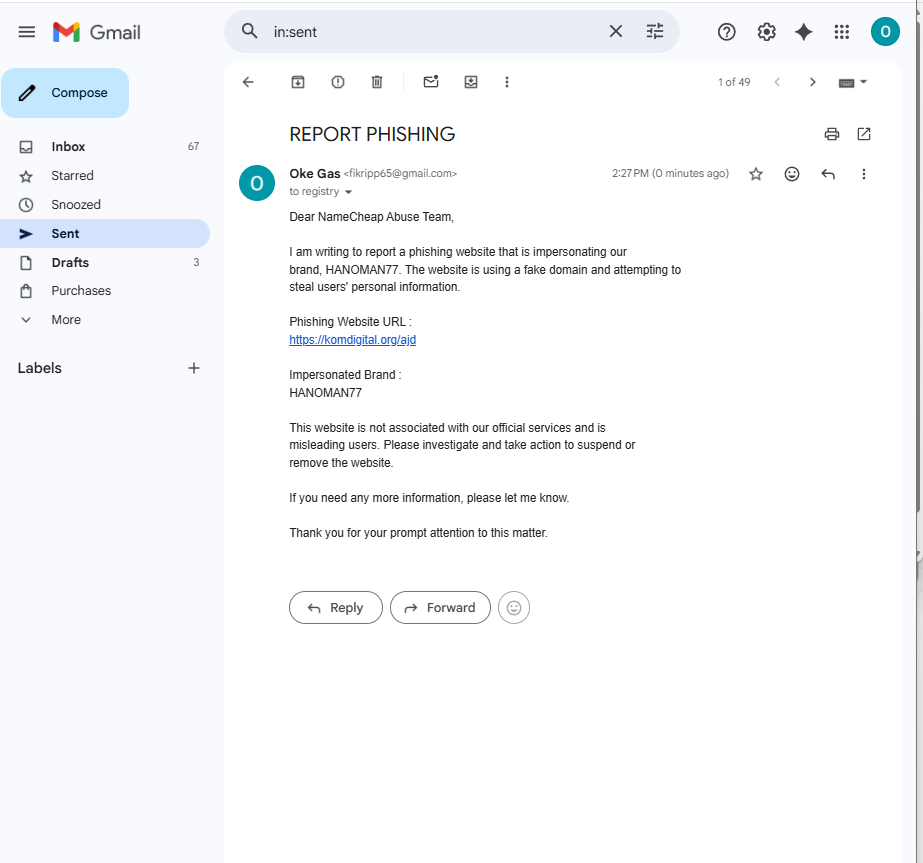Clear the in:sent search with X
Image resolution: width=923 pixels, height=863 pixels.
click(616, 31)
